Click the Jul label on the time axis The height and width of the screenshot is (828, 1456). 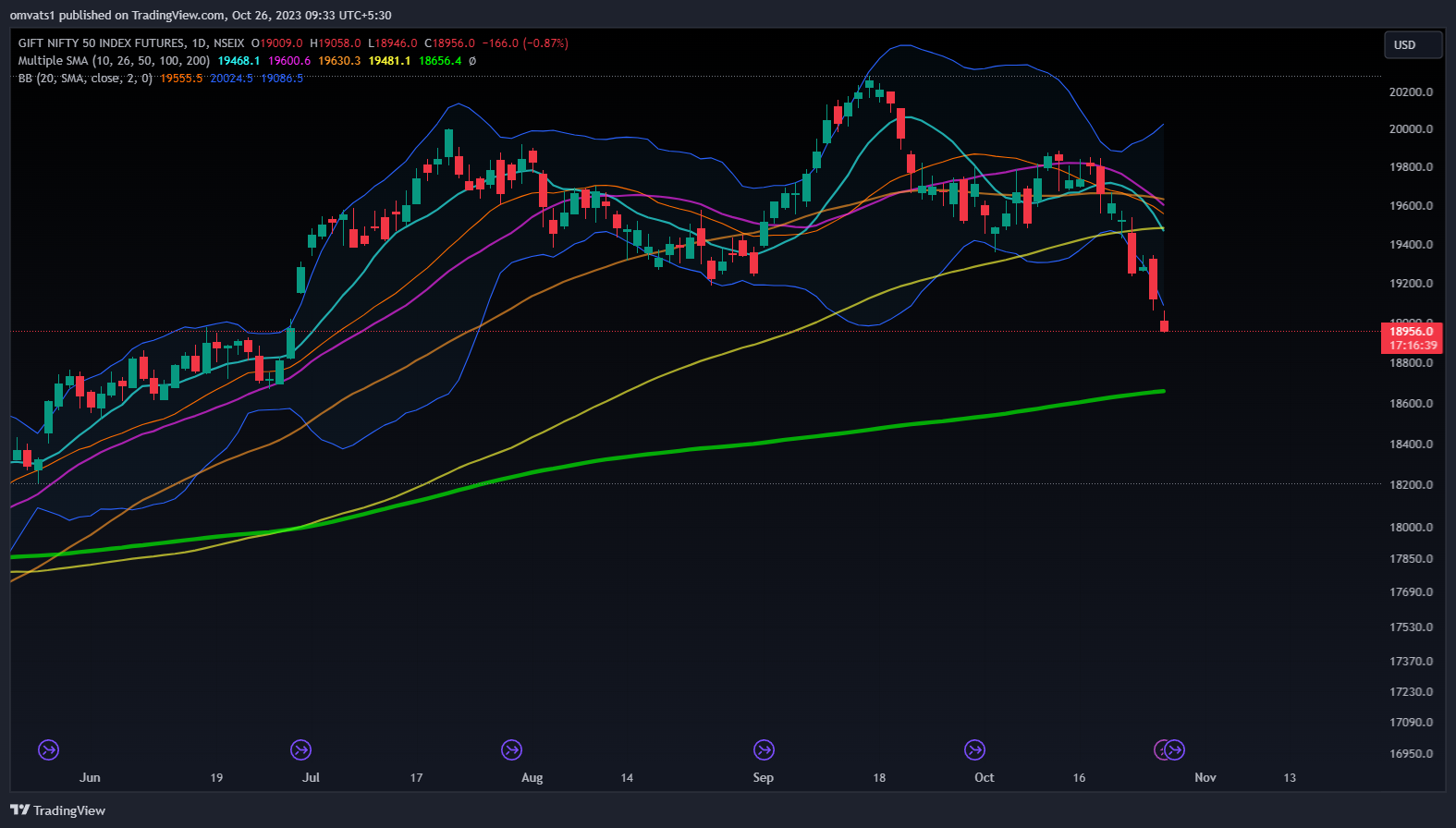pos(311,777)
